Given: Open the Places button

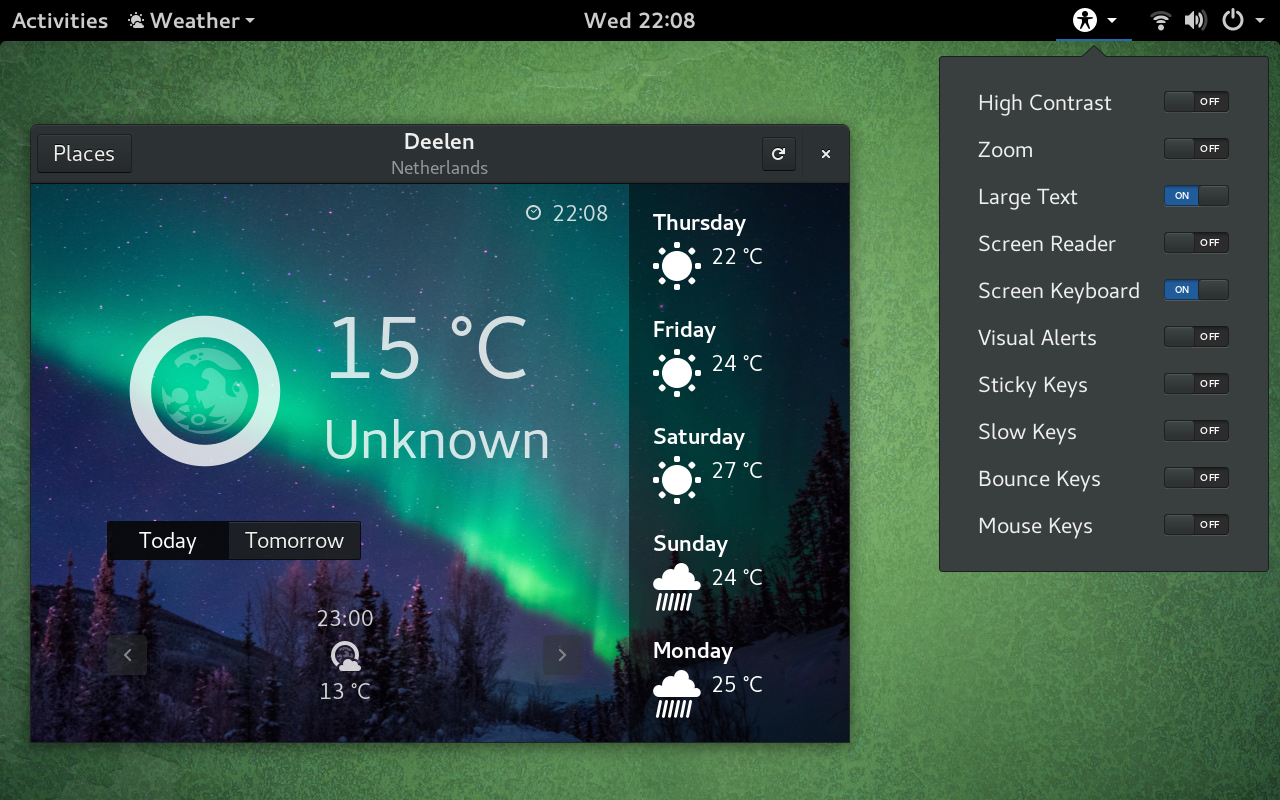Looking at the screenshot, I should pyautogui.click(x=84, y=154).
